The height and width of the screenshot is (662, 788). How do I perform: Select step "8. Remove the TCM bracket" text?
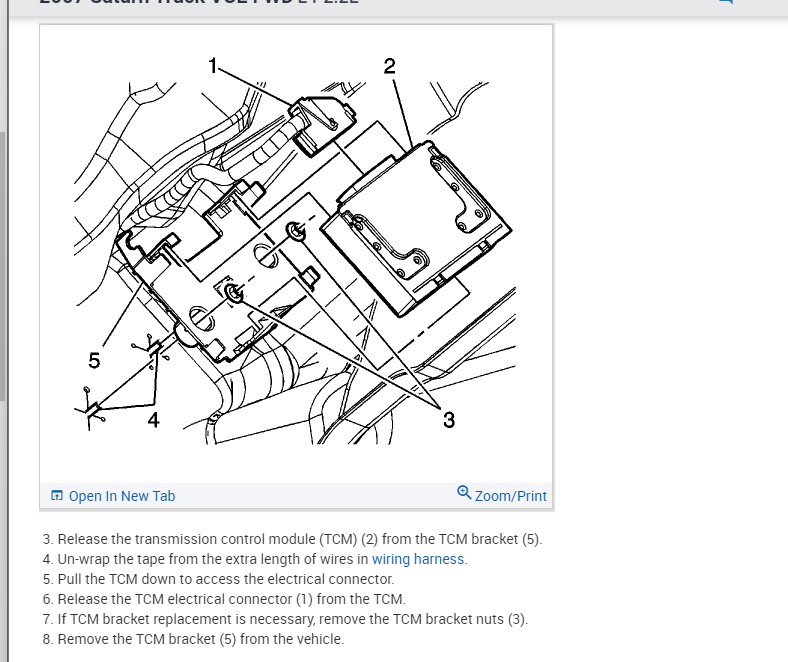pyautogui.click(x=193, y=639)
